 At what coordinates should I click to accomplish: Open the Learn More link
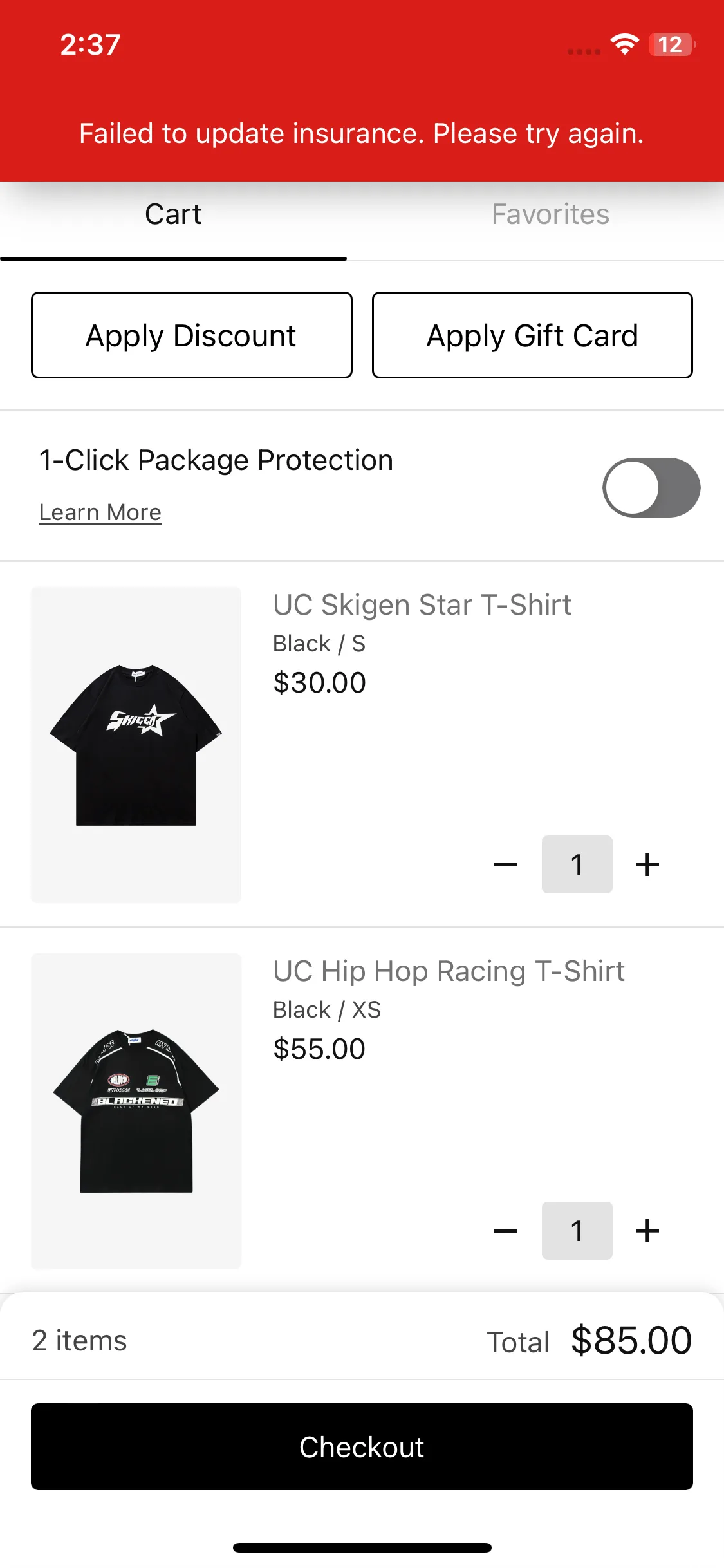tap(100, 512)
